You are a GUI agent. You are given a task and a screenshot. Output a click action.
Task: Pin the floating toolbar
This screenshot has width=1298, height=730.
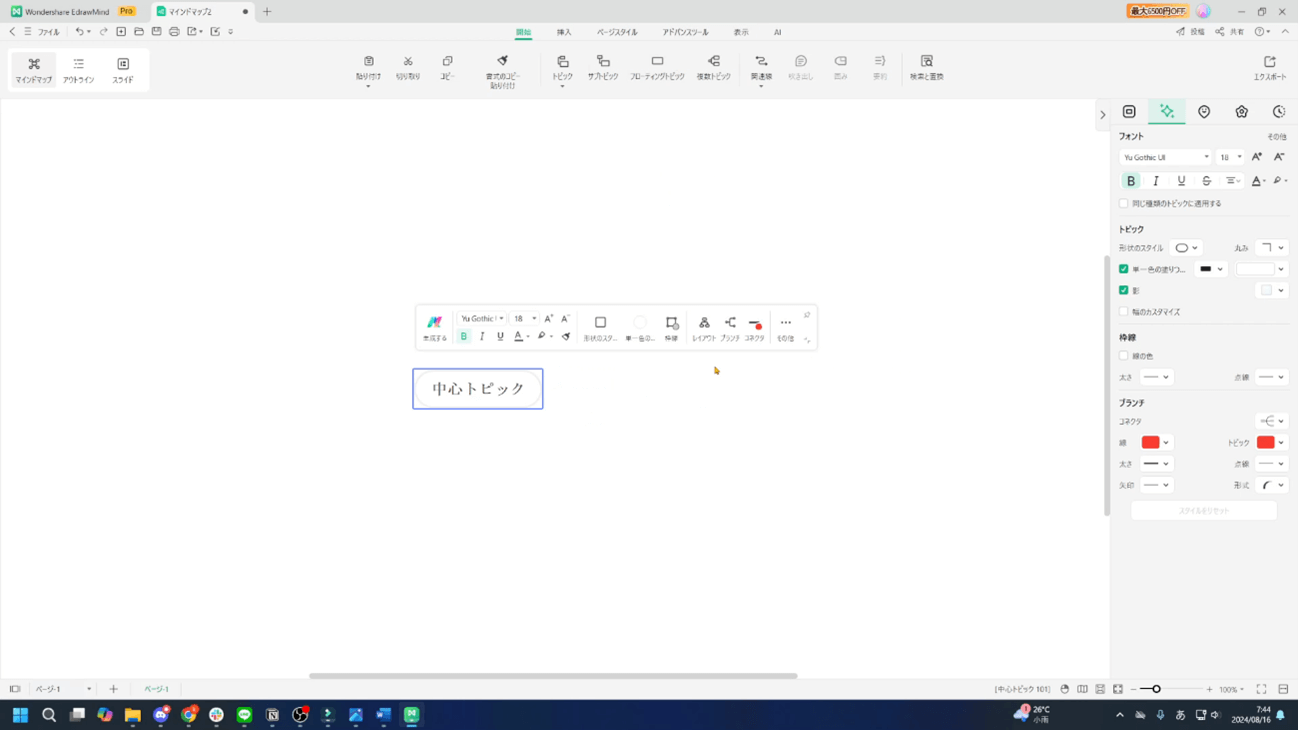(807, 315)
